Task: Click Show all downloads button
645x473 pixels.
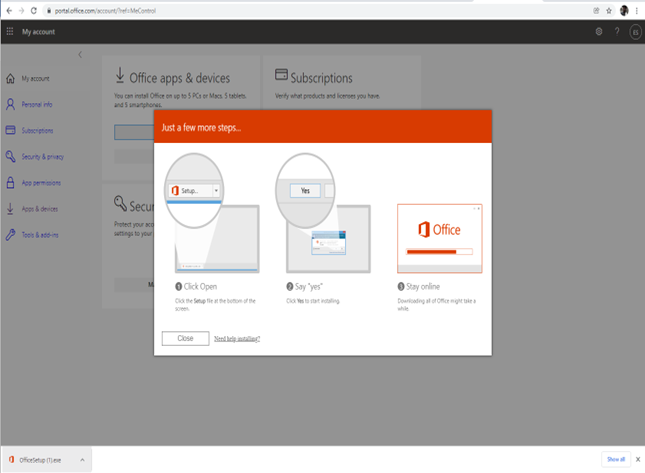Action: point(616,459)
